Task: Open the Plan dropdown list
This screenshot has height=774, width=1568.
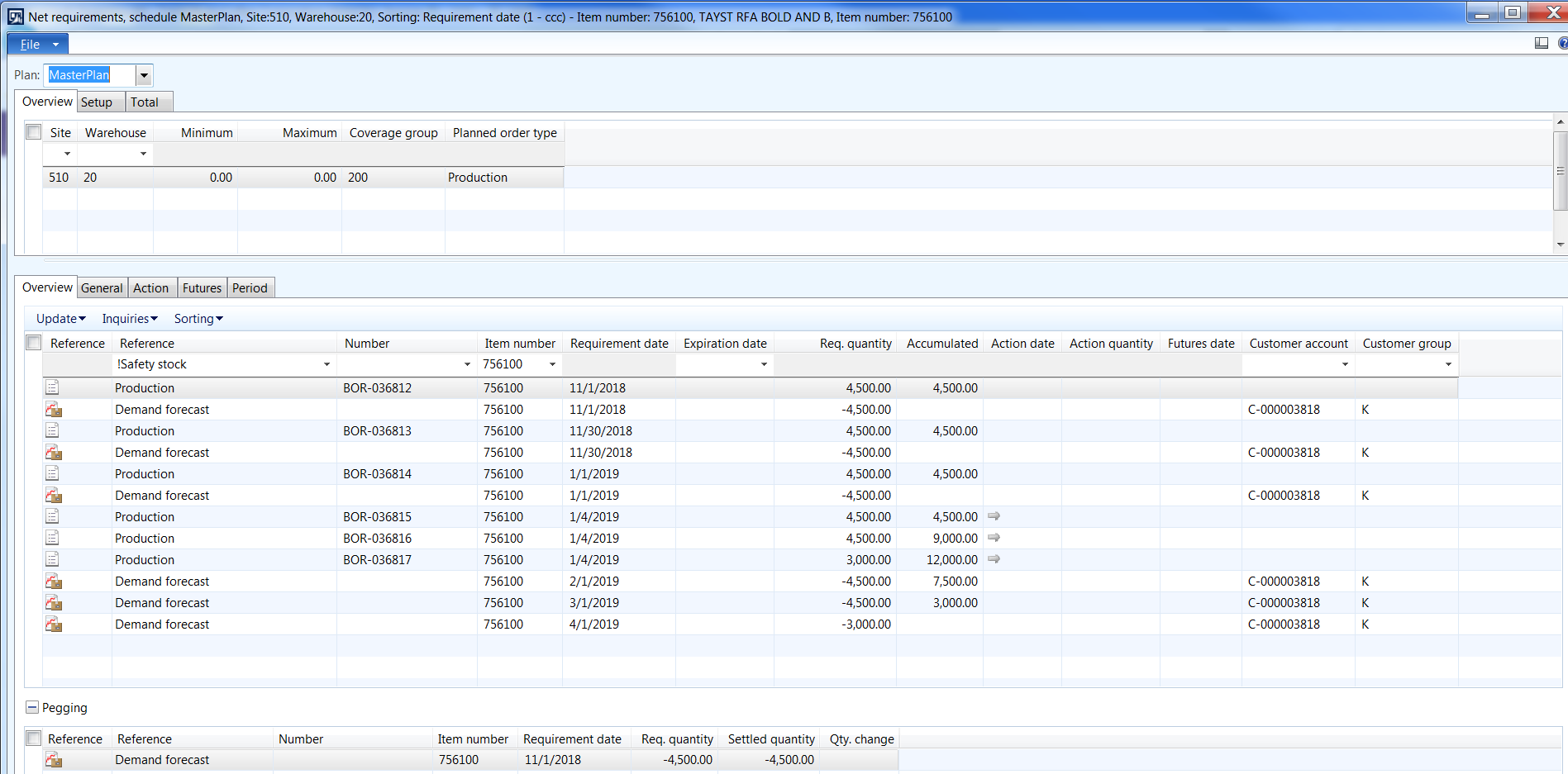Action: click(144, 75)
